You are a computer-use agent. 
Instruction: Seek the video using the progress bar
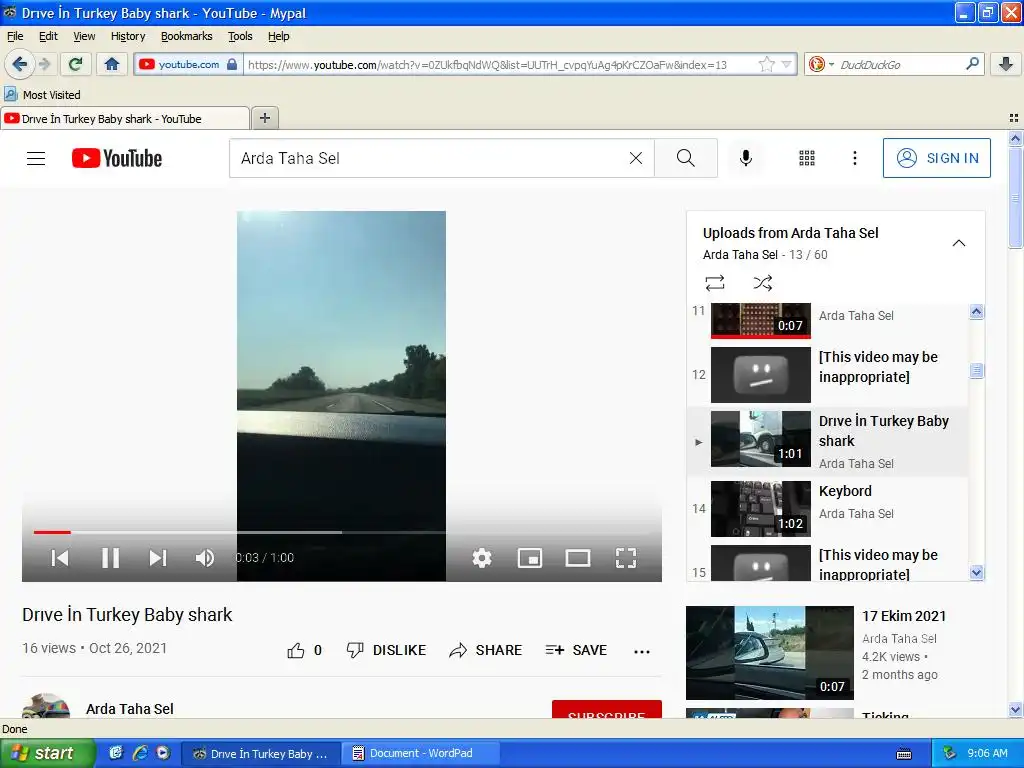point(342,532)
